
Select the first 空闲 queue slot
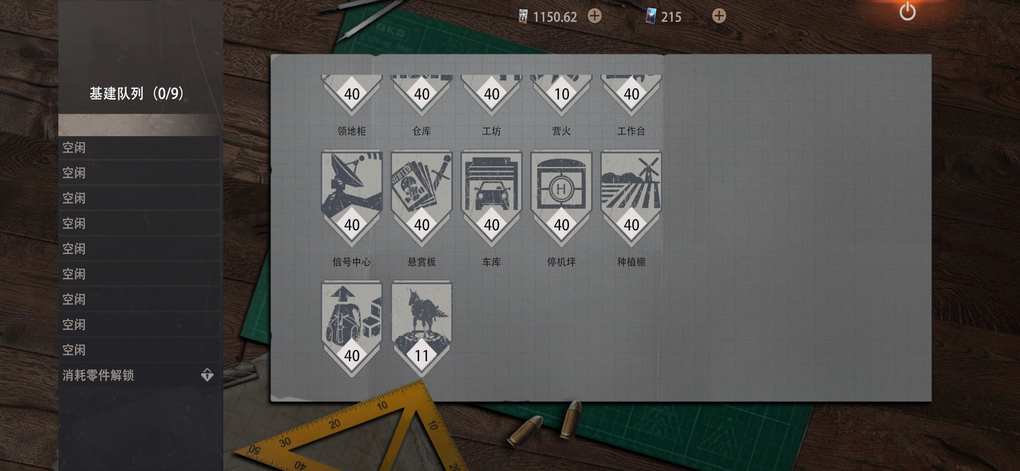[x=140, y=148]
